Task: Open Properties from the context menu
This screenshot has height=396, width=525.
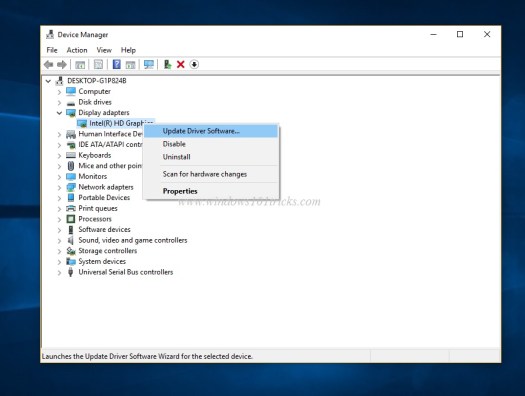Action: coord(211,191)
